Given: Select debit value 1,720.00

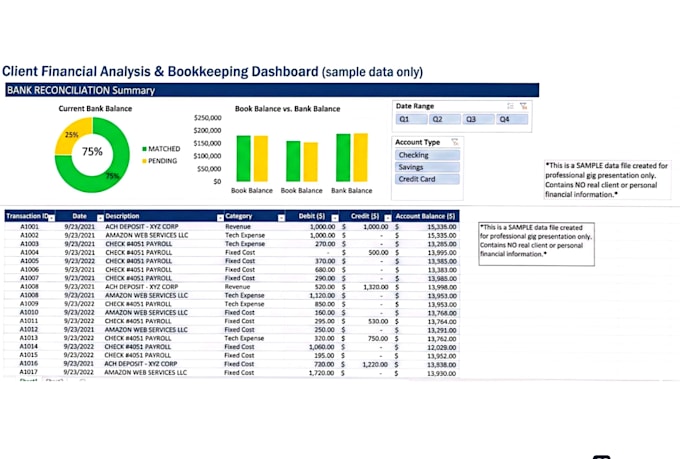Looking at the screenshot, I should pos(321,373).
